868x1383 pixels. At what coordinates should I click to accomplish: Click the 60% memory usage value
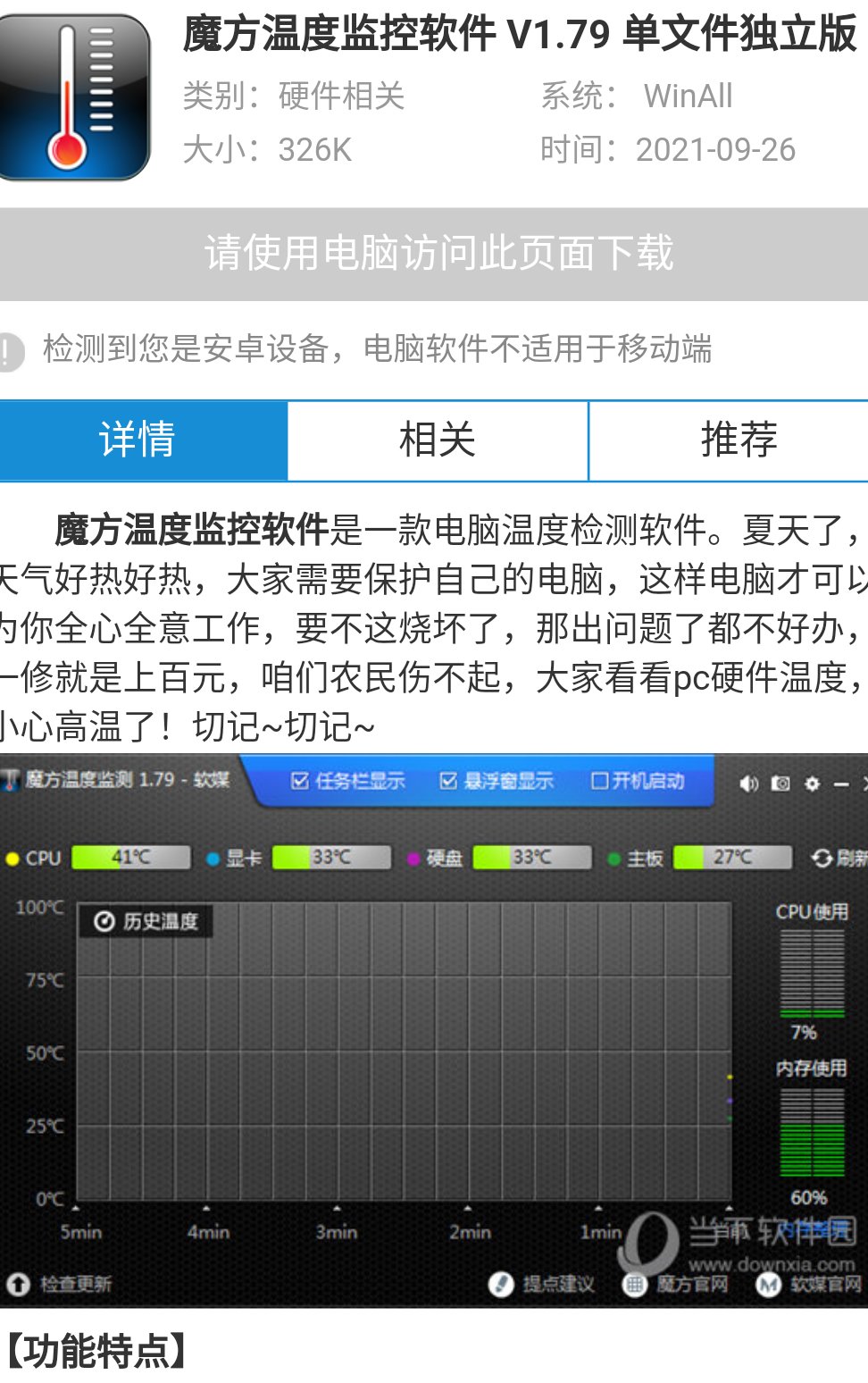click(808, 1198)
